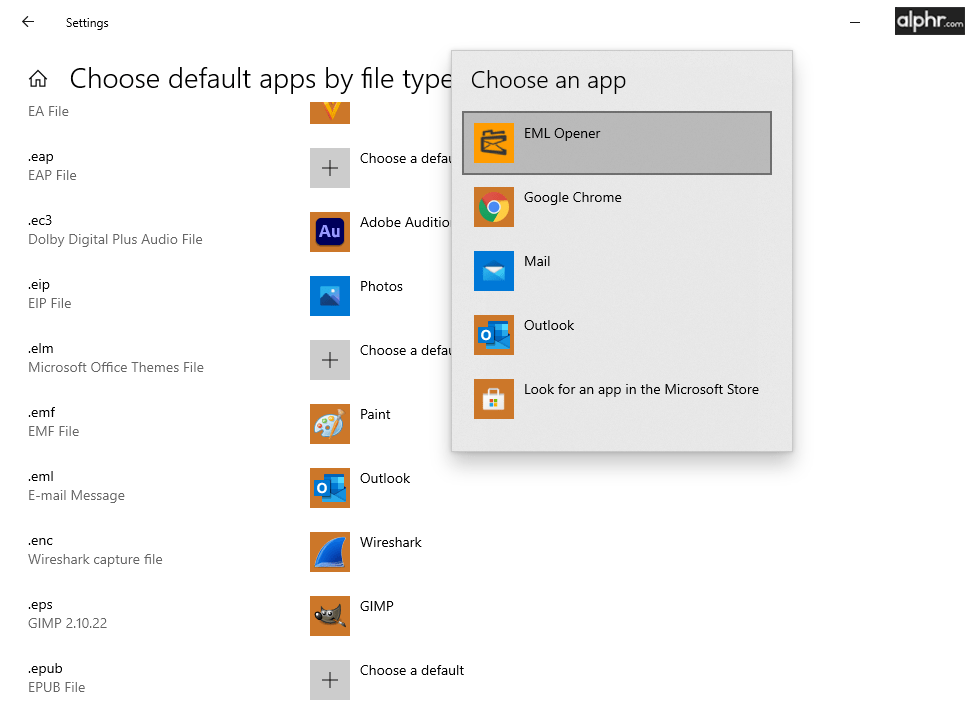The height and width of the screenshot is (710, 973).
Task: Click the Adobe Audition icon for .ec3
Action: tap(330, 232)
